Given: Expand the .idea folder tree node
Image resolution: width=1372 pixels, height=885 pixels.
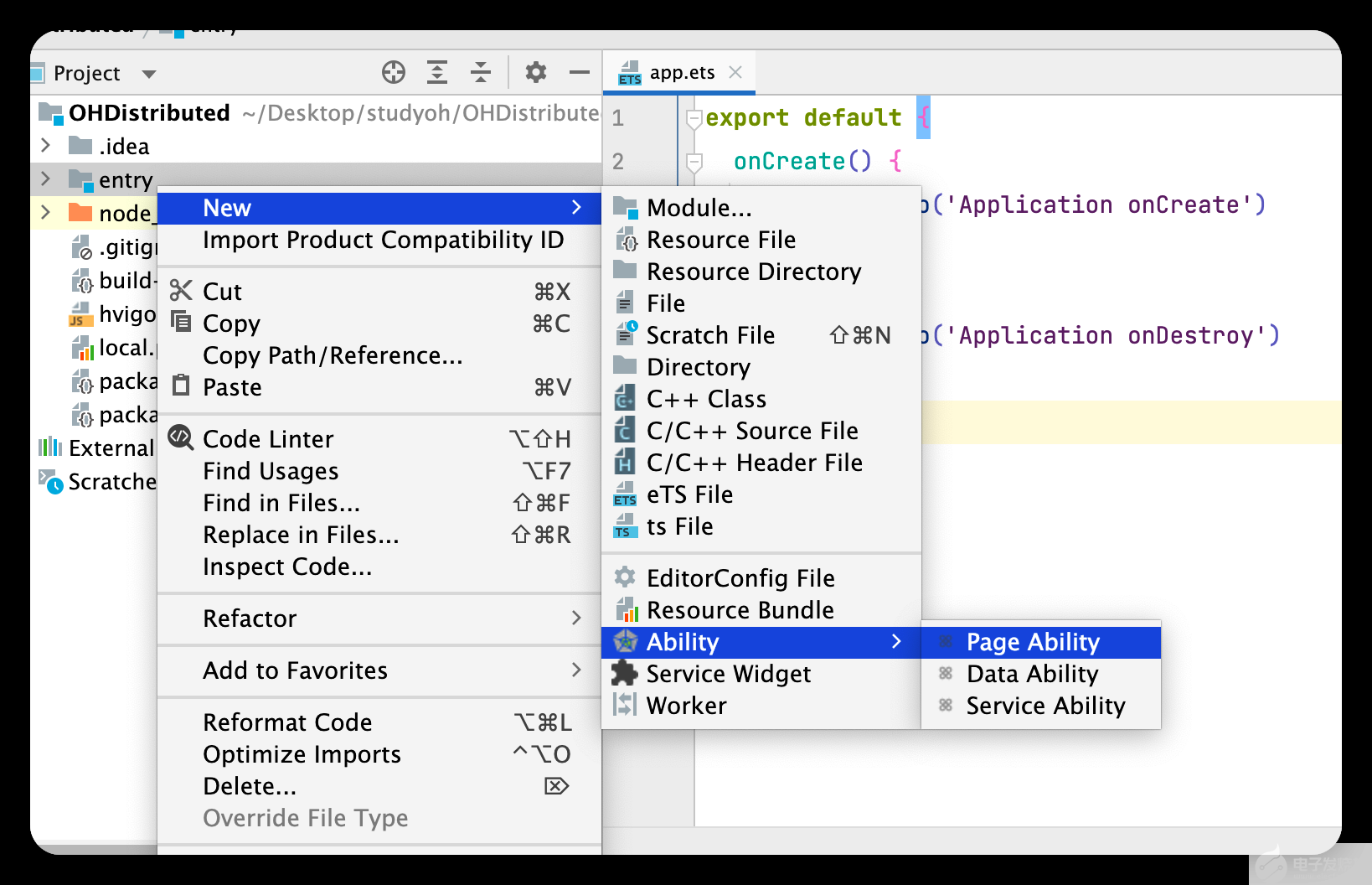Looking at the screenshot, I should [x=46, y=146].
